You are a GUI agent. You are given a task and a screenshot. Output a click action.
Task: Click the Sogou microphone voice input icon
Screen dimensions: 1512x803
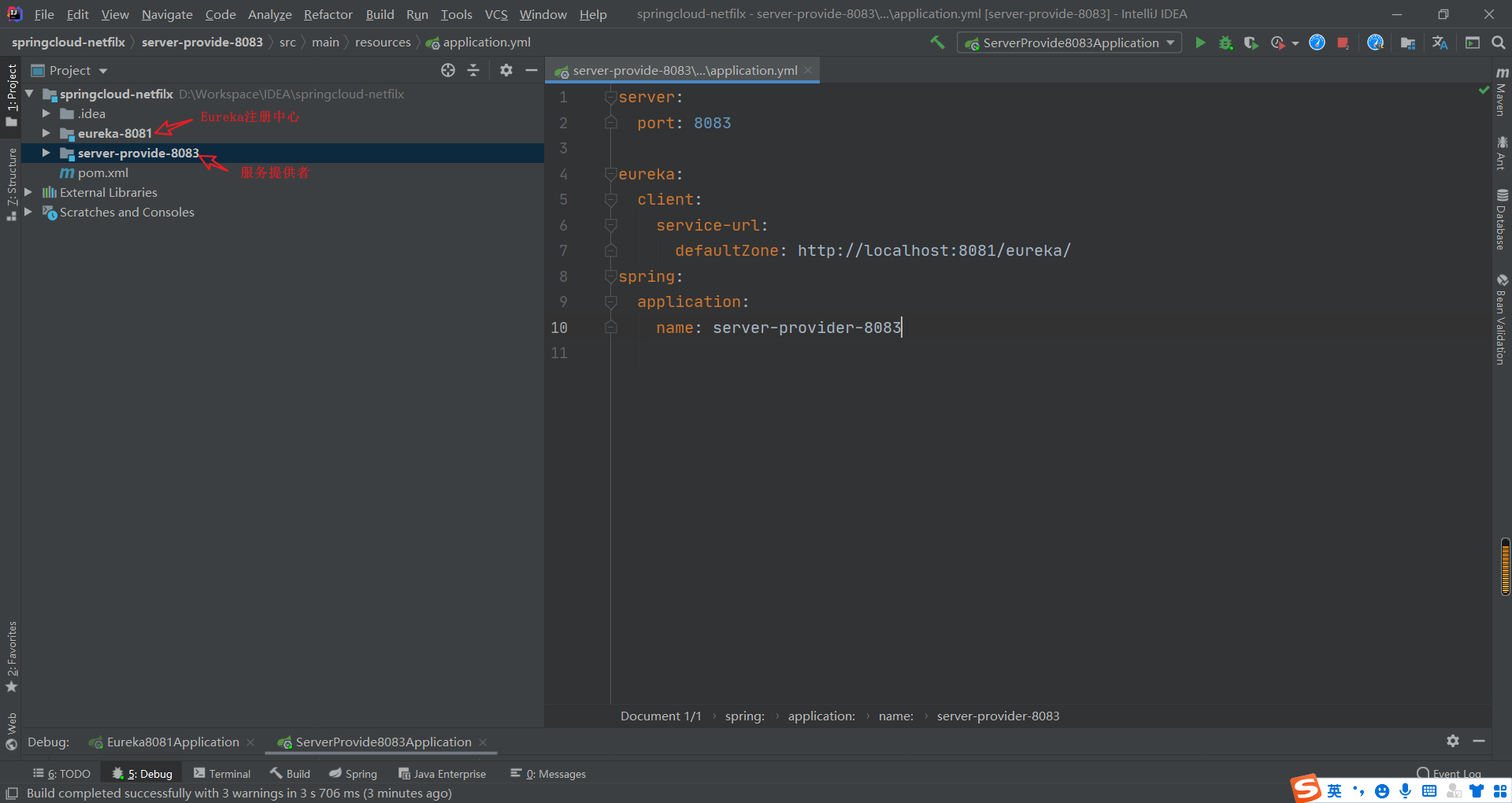(1405, 790)
